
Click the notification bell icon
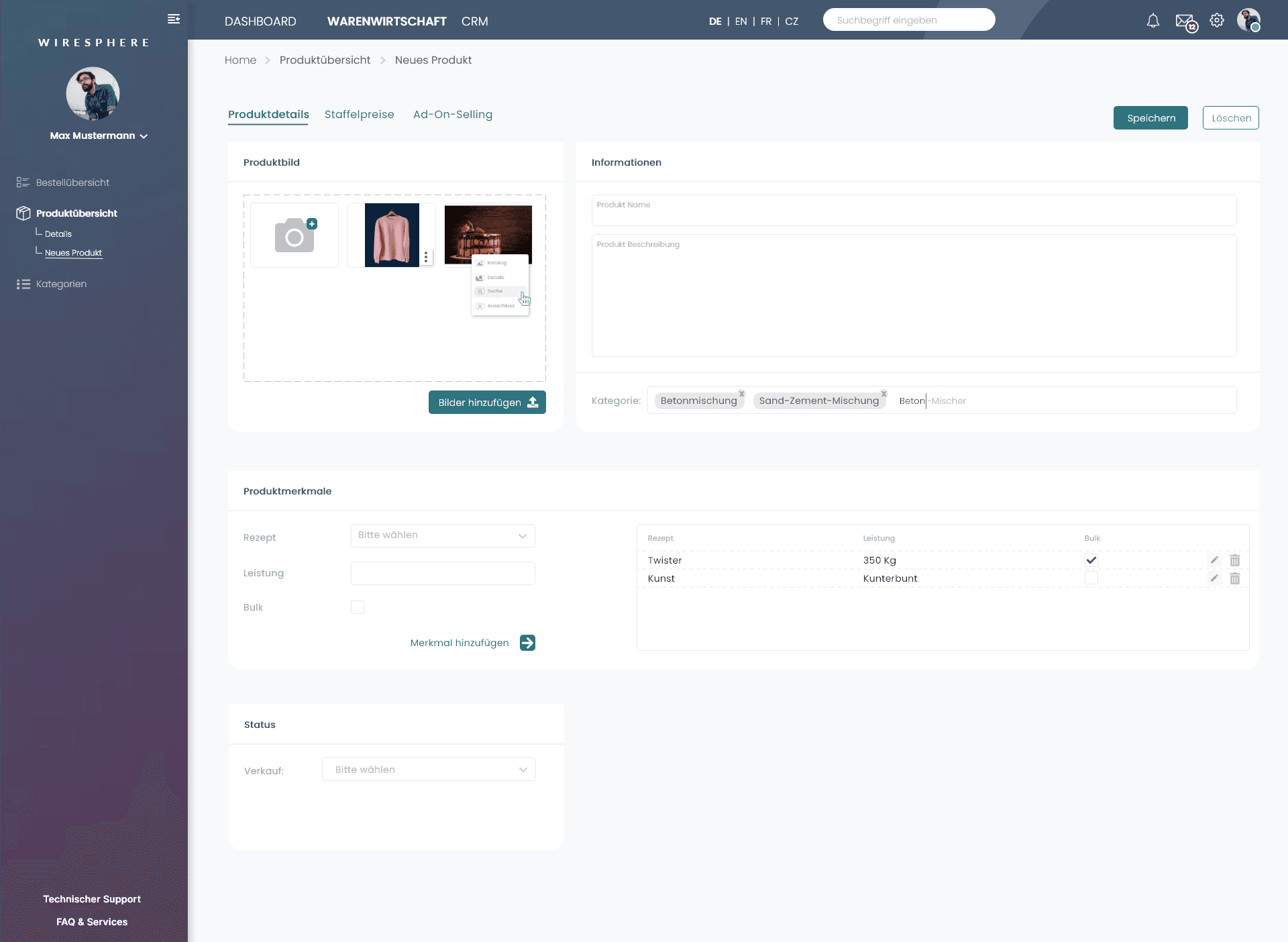coord(1152,21)
